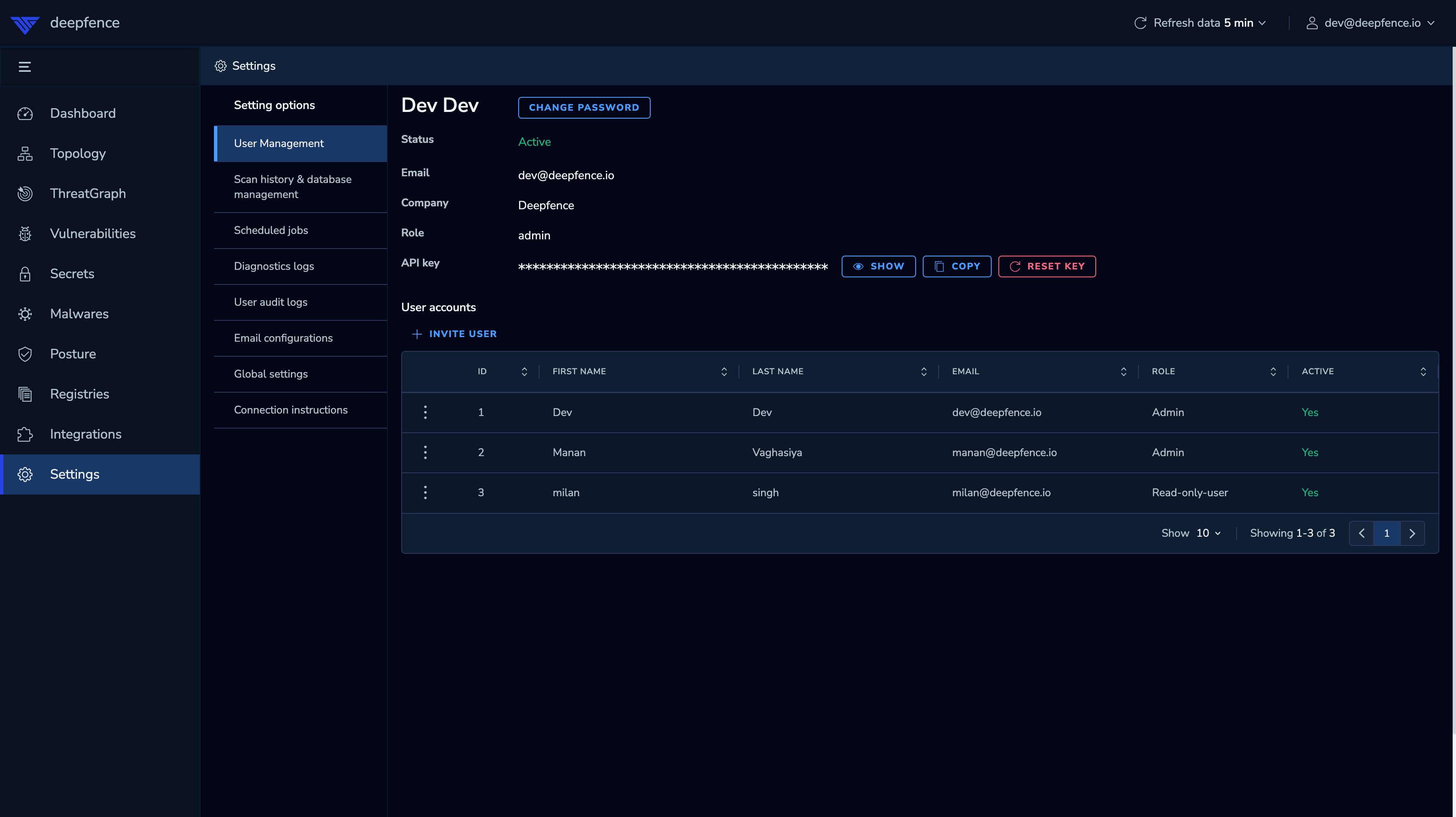Open actions menu for user Dev row
The width and height of the screenshot is (1456, 817).
tap(425, 412)
